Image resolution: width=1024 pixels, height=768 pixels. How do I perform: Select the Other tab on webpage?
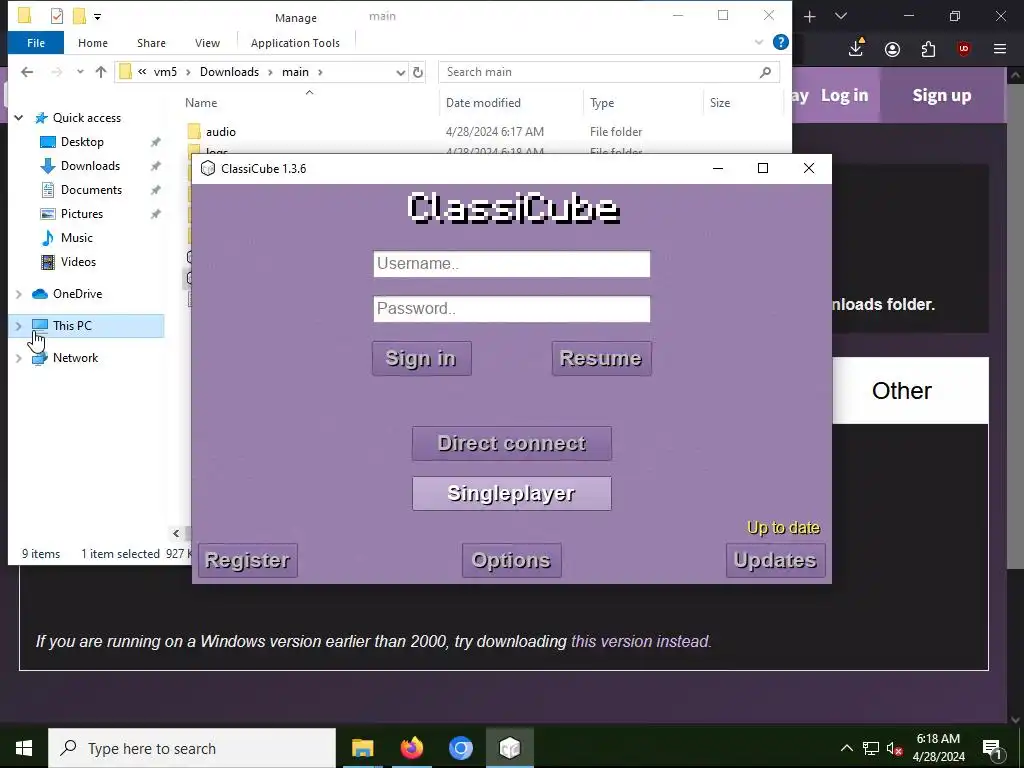coord(901,391)
